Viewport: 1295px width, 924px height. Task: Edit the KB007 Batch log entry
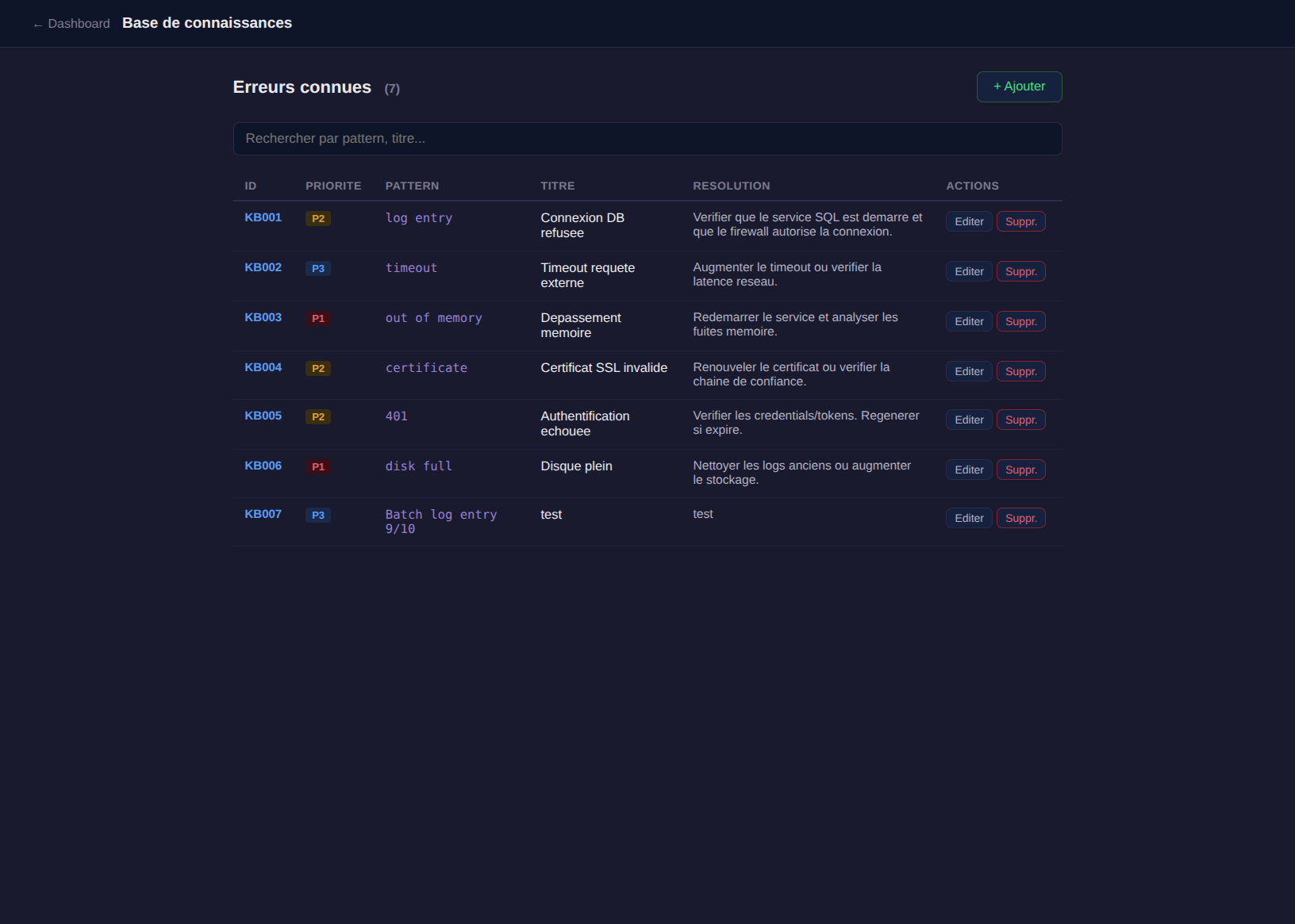[968, 518]
